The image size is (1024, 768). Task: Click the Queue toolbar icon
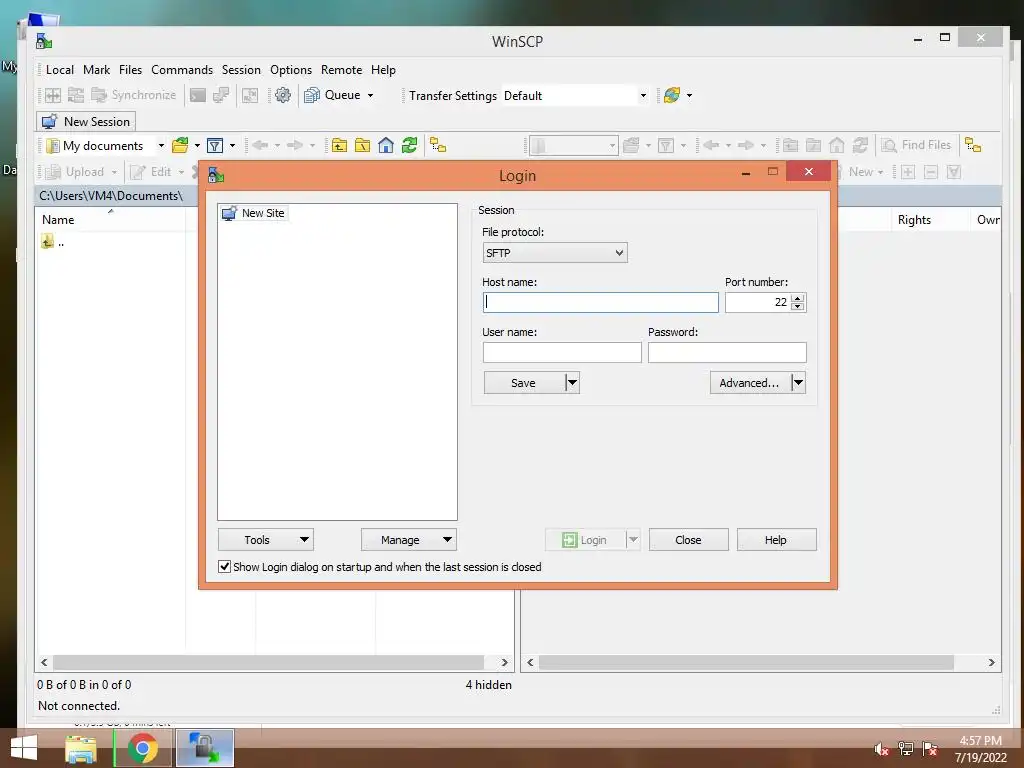tap(312, 95)
